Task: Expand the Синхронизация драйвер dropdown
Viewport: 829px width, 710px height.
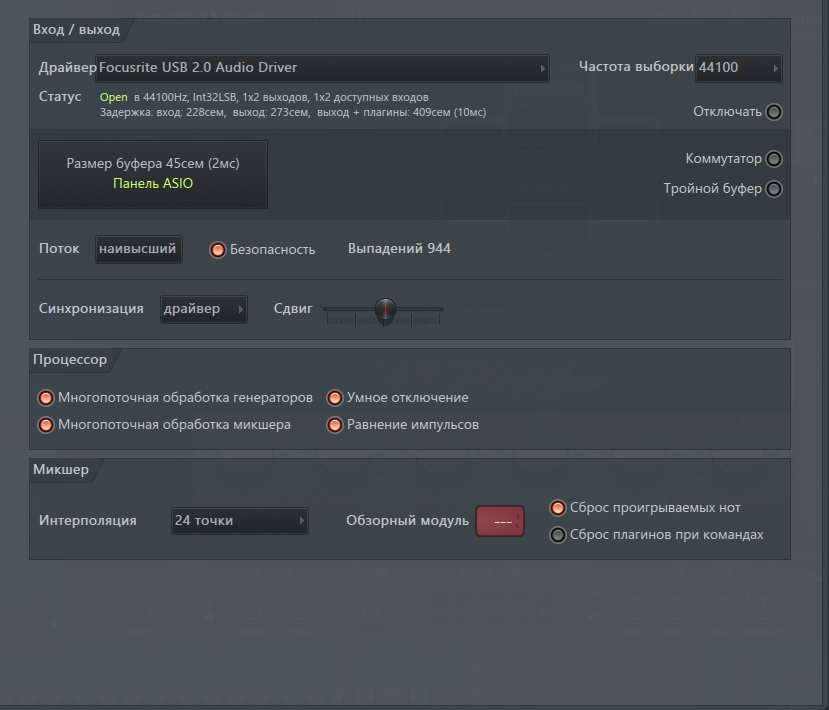Action: 204,309
